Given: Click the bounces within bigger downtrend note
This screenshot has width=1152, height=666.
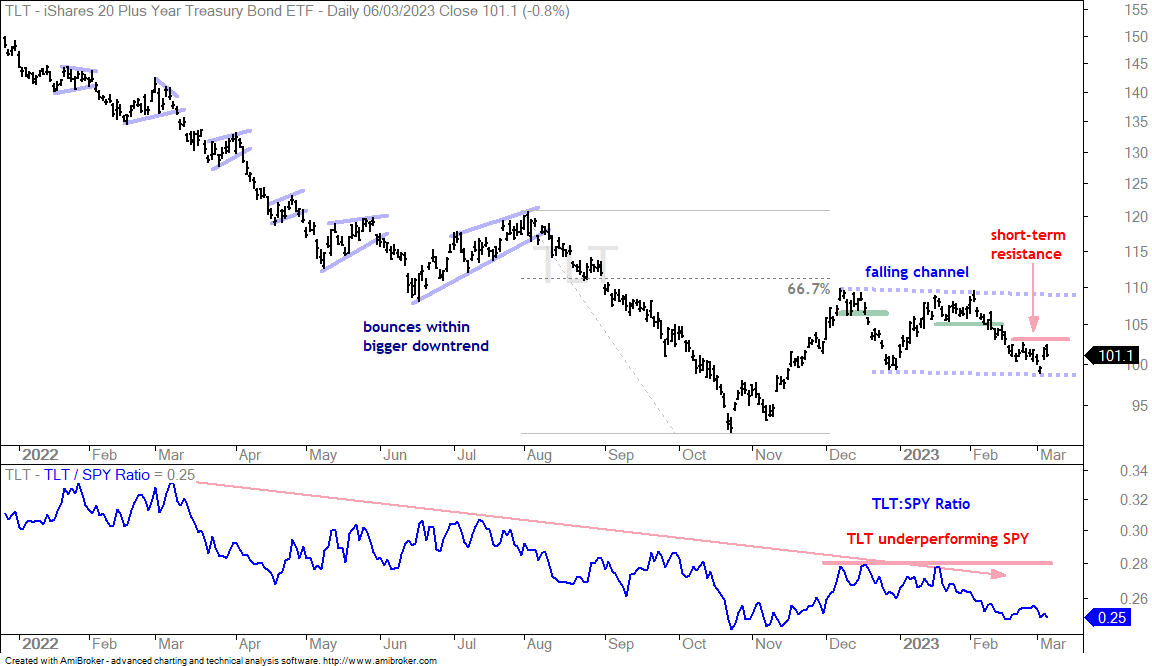Looking at the screenshot, I should click(425, 337).
